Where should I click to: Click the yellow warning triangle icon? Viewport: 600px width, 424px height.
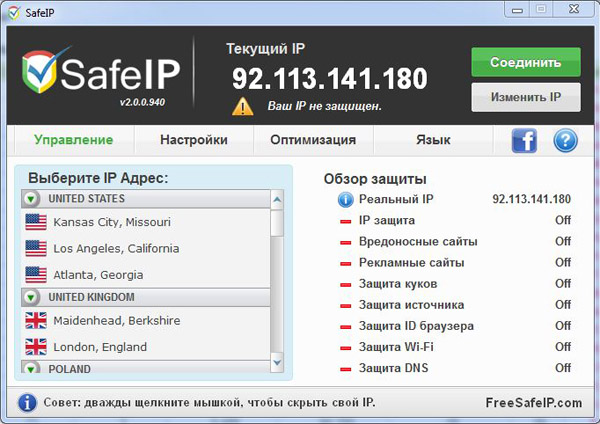(242, 105)
